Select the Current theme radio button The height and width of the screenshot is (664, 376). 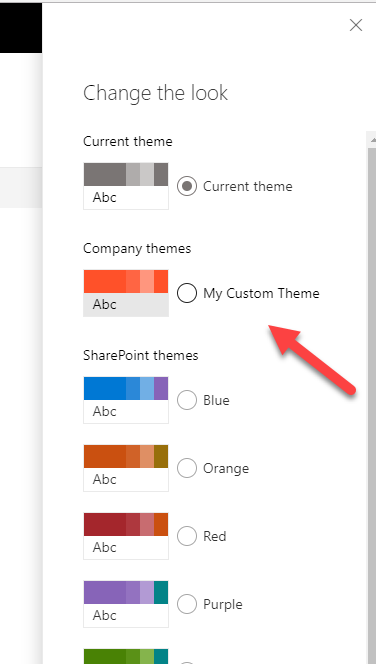coord(187,186)
